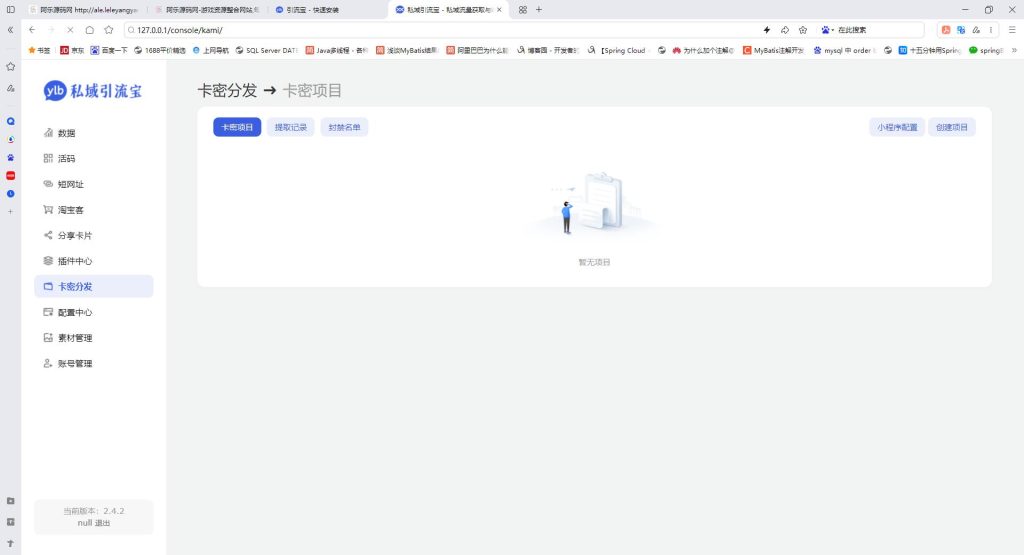Open the 京东 bookmark

[72, 50]
